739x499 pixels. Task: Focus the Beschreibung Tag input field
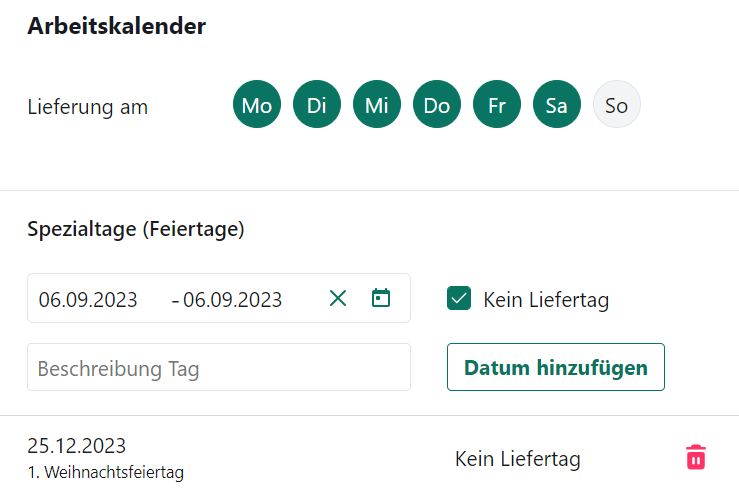tap(219, 368)
